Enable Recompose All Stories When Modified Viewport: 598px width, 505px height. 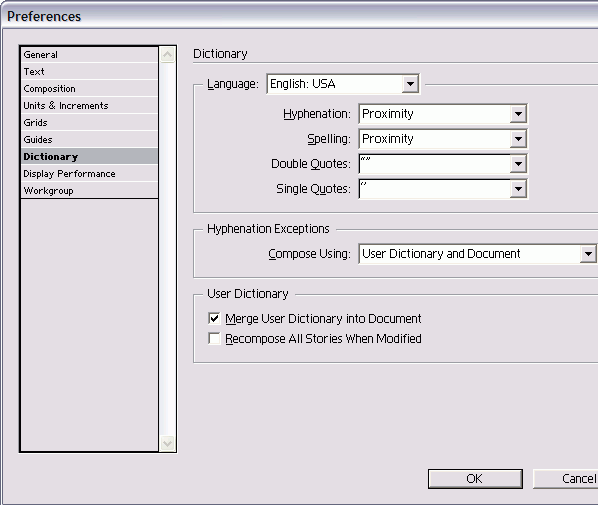coord(214,339)
